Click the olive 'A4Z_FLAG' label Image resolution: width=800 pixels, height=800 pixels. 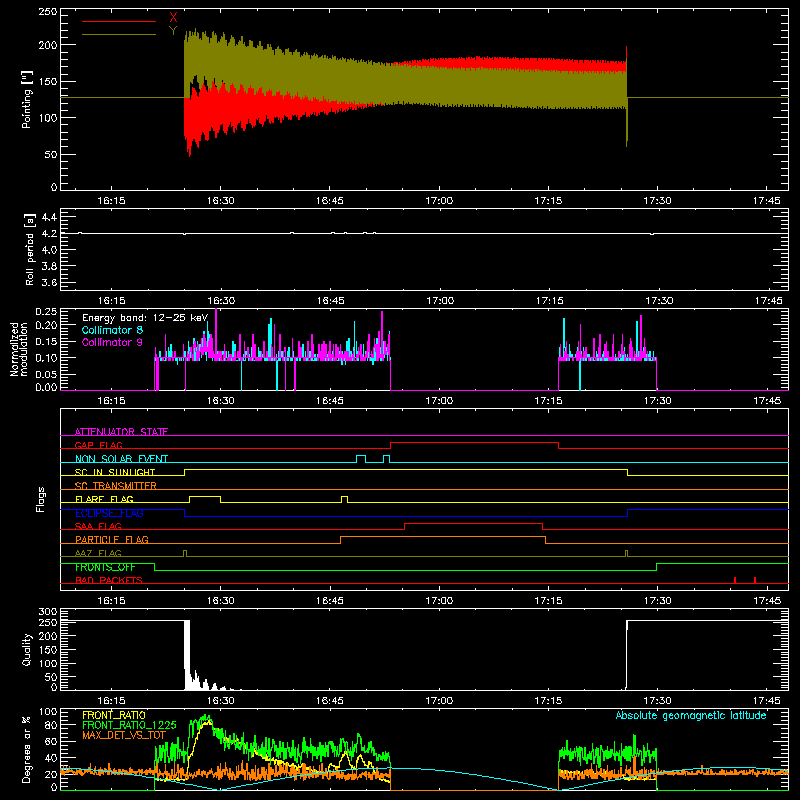click(x=98, y=553)
